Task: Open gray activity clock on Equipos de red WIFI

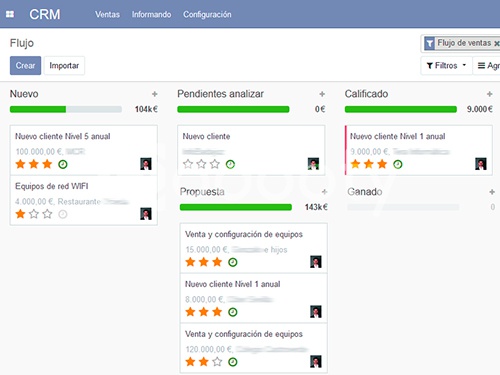Action: 63,214
